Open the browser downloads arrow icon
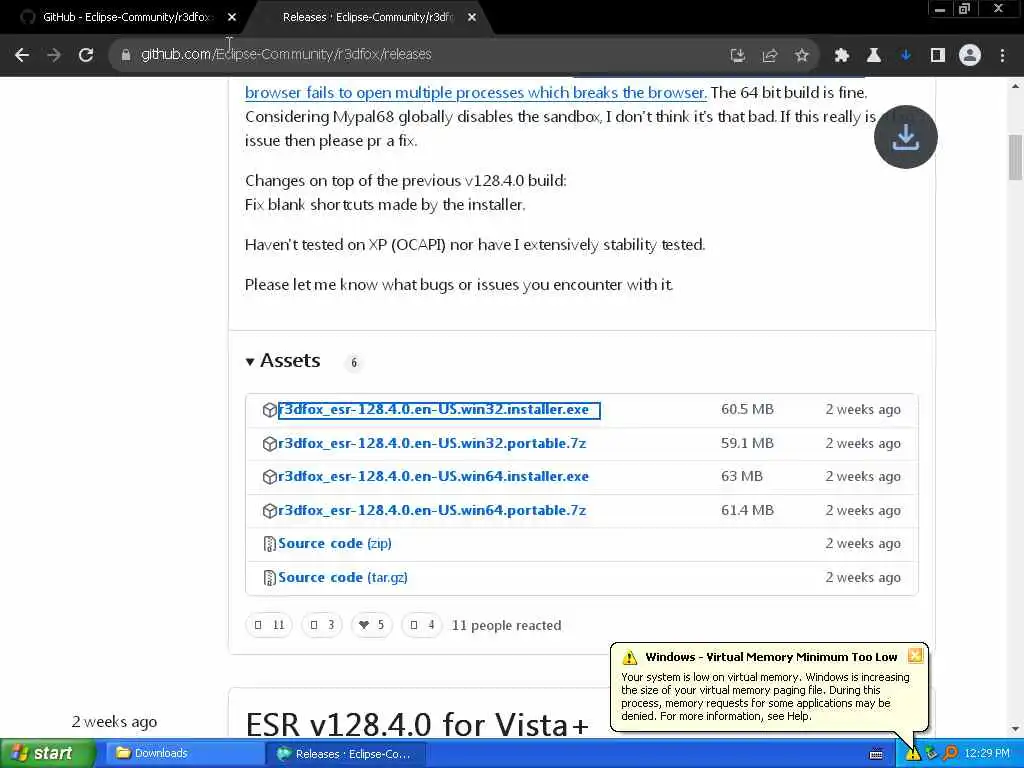 pyautogui.click(x=906, y=56)
